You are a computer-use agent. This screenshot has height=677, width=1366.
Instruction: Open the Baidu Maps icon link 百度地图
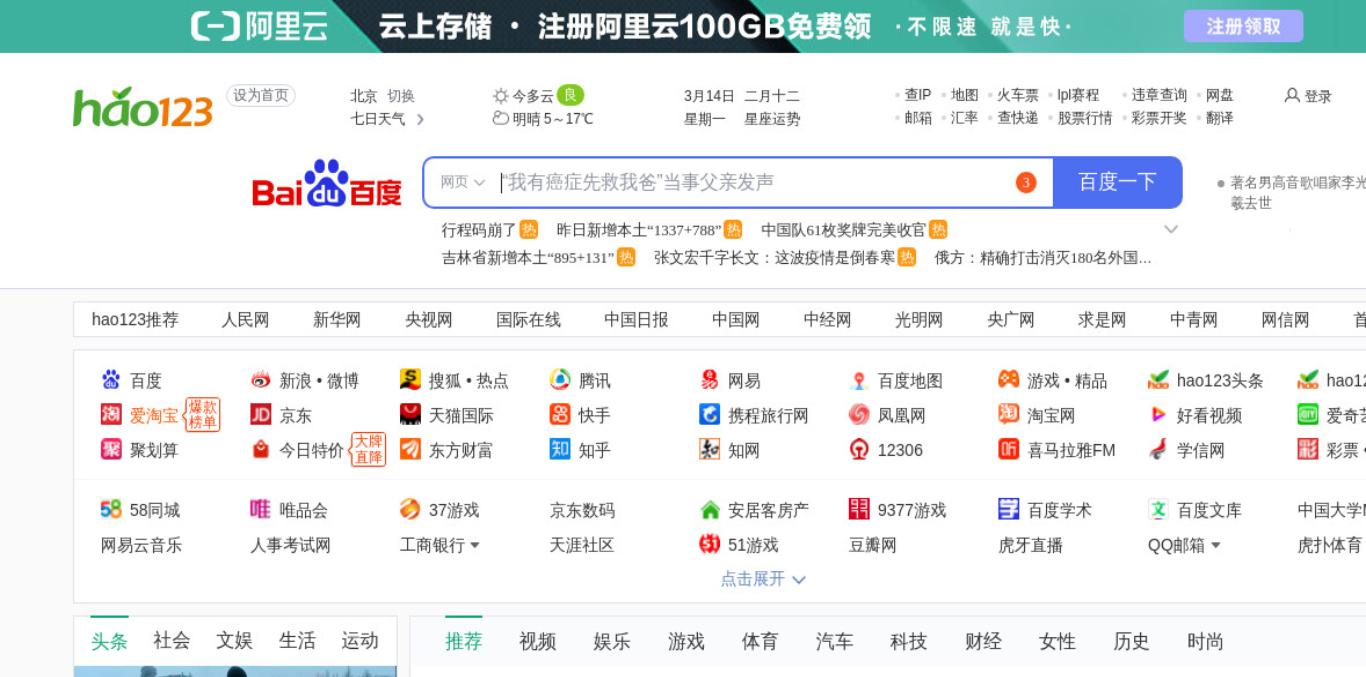(x=896, y=381)
